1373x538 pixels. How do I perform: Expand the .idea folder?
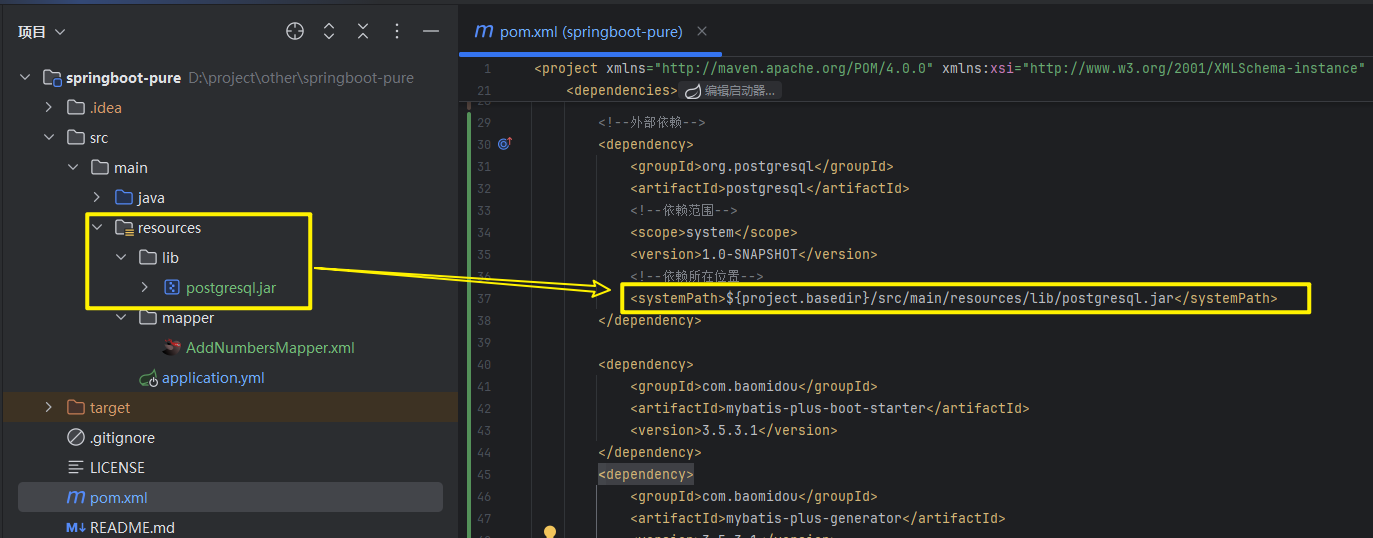[49, 108]
